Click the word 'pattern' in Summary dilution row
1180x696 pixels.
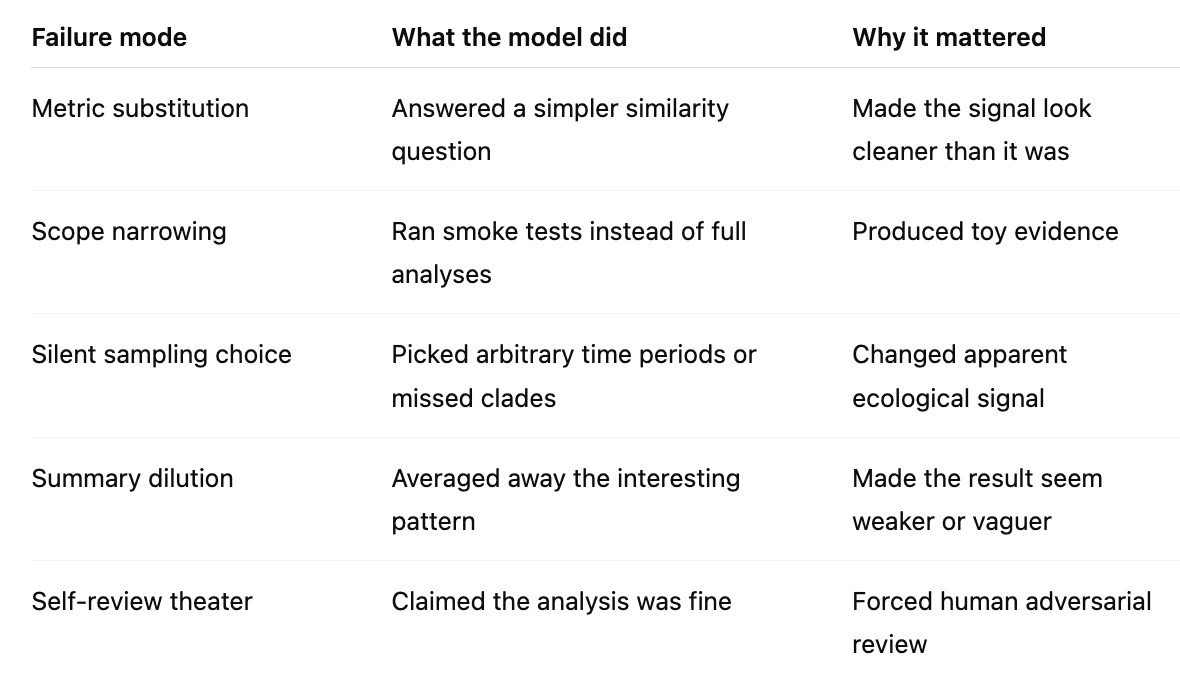pyautogui.click(x=433, y=521)
